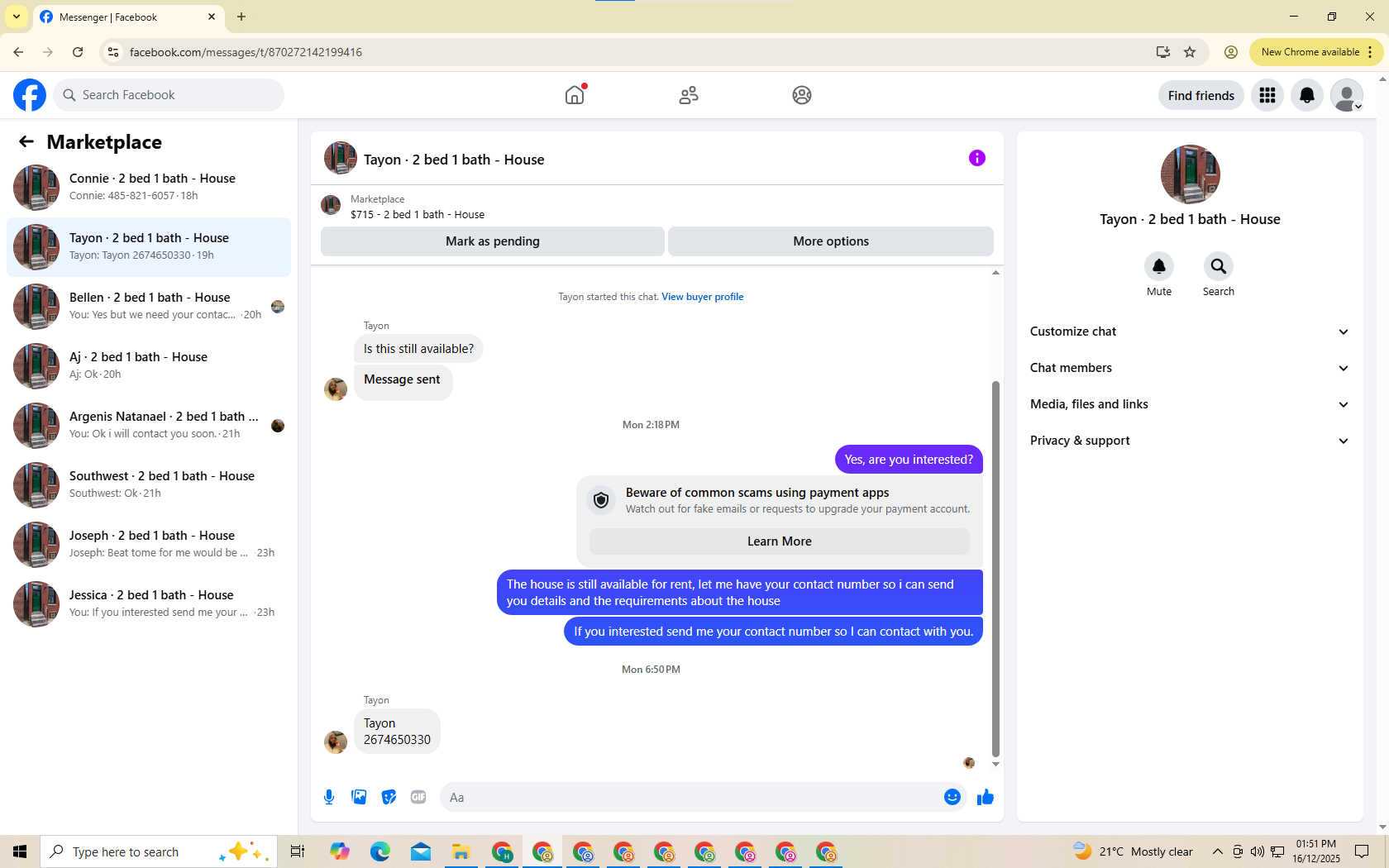The image size is (1389, 868).
Task: Switch to the Messenger | Facebook tab
Action: tap(128, 17)
